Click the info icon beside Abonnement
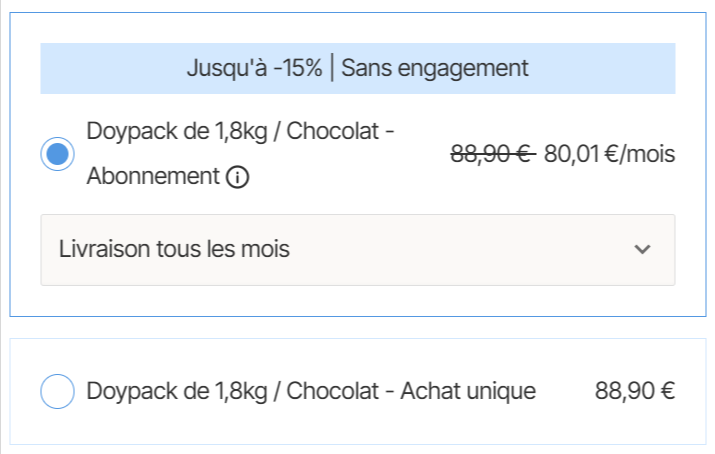This screenshot has height=454, width=715. pyautogui.click(x=238, y=178)
